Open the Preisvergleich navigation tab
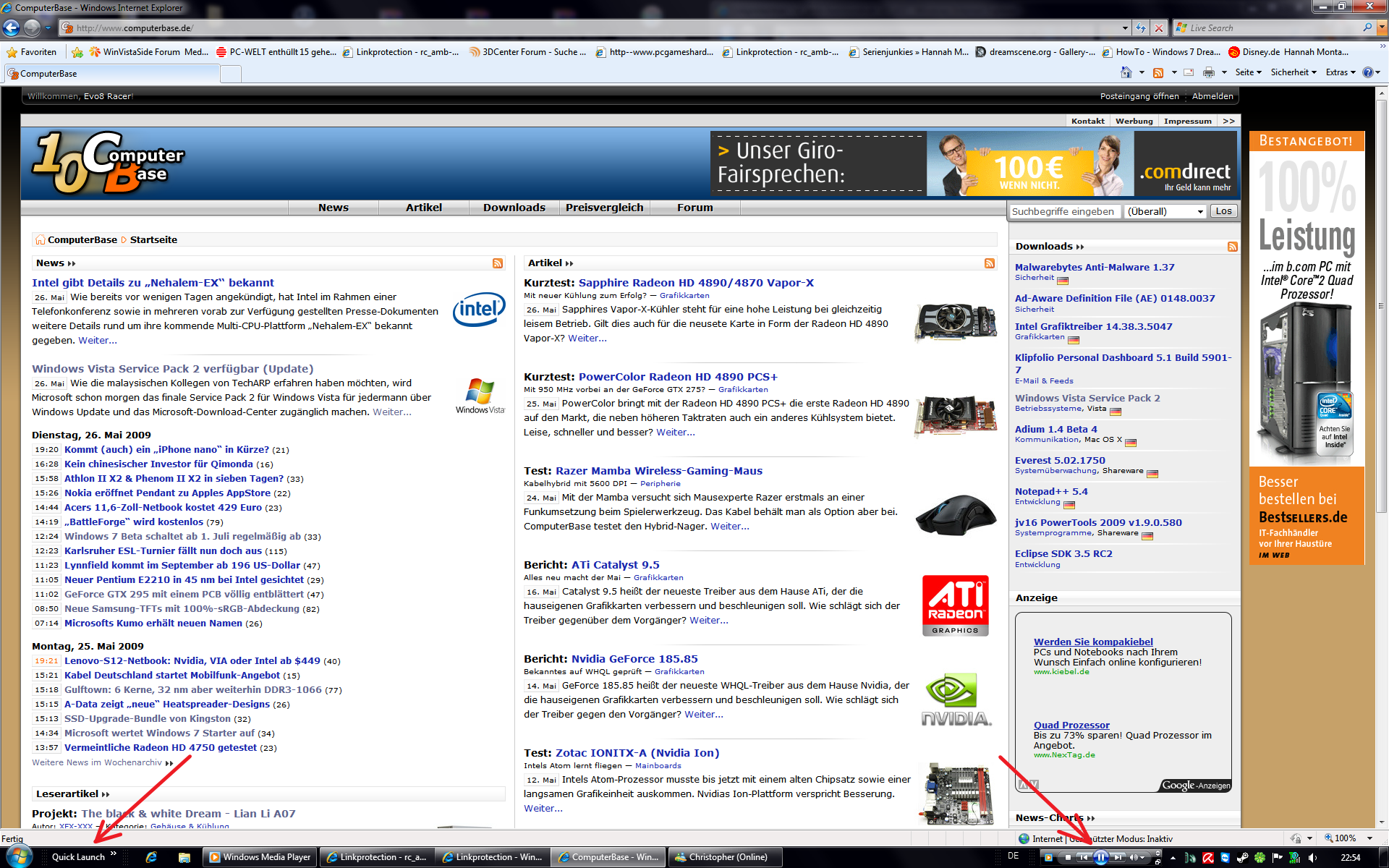This screenshot has height=868, width=1389. (x=604, y=208)
